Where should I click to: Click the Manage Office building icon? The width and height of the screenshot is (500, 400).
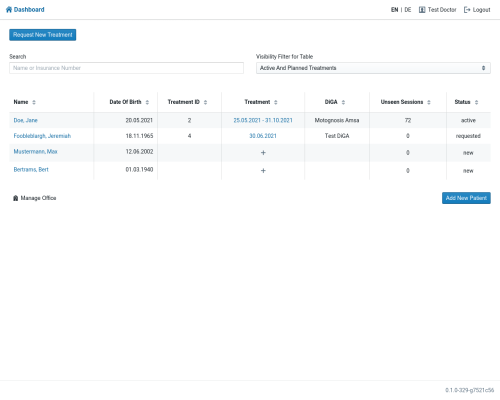15,198
